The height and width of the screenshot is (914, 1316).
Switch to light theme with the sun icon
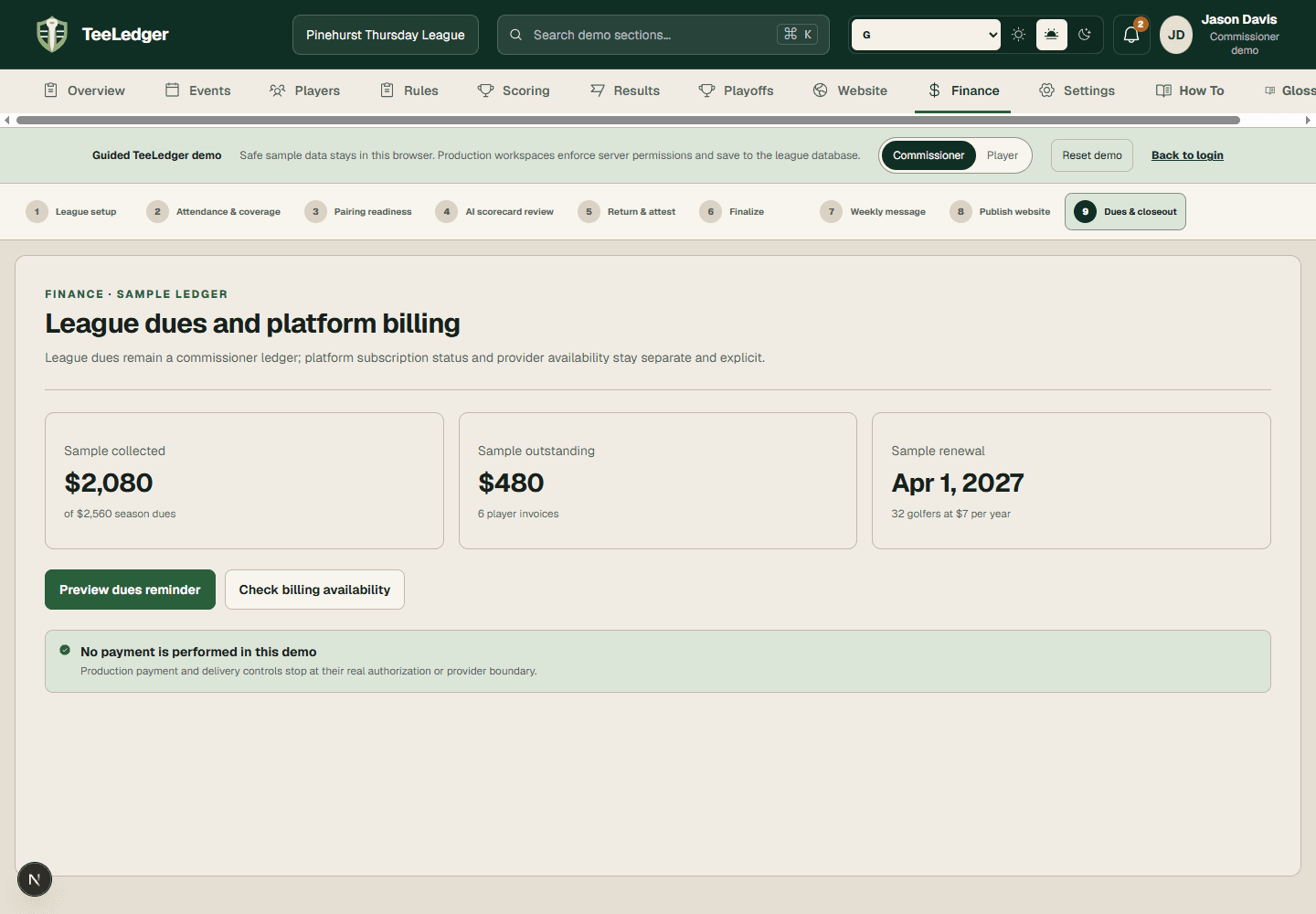[1019, 35]
